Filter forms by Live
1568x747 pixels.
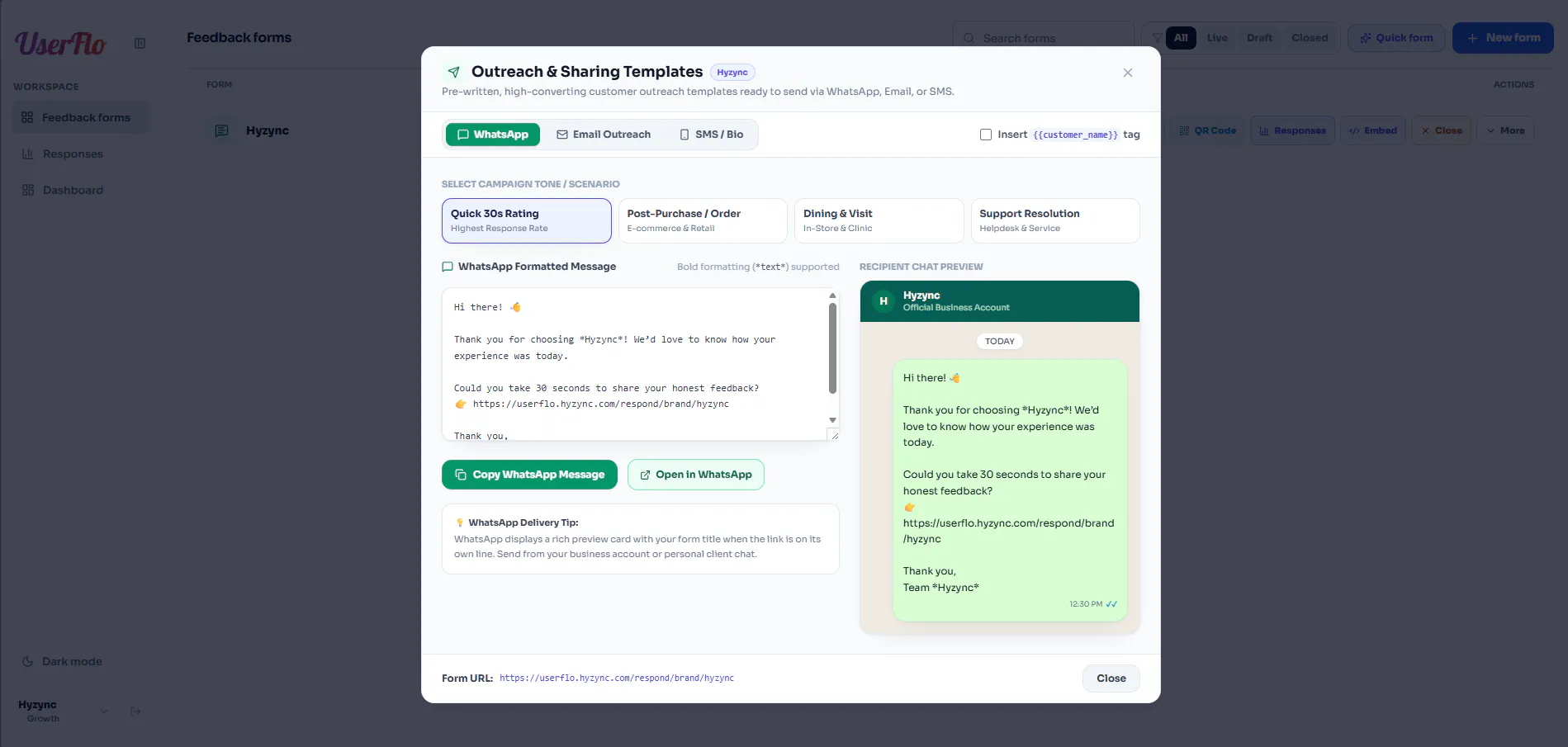pos(1217,38)
